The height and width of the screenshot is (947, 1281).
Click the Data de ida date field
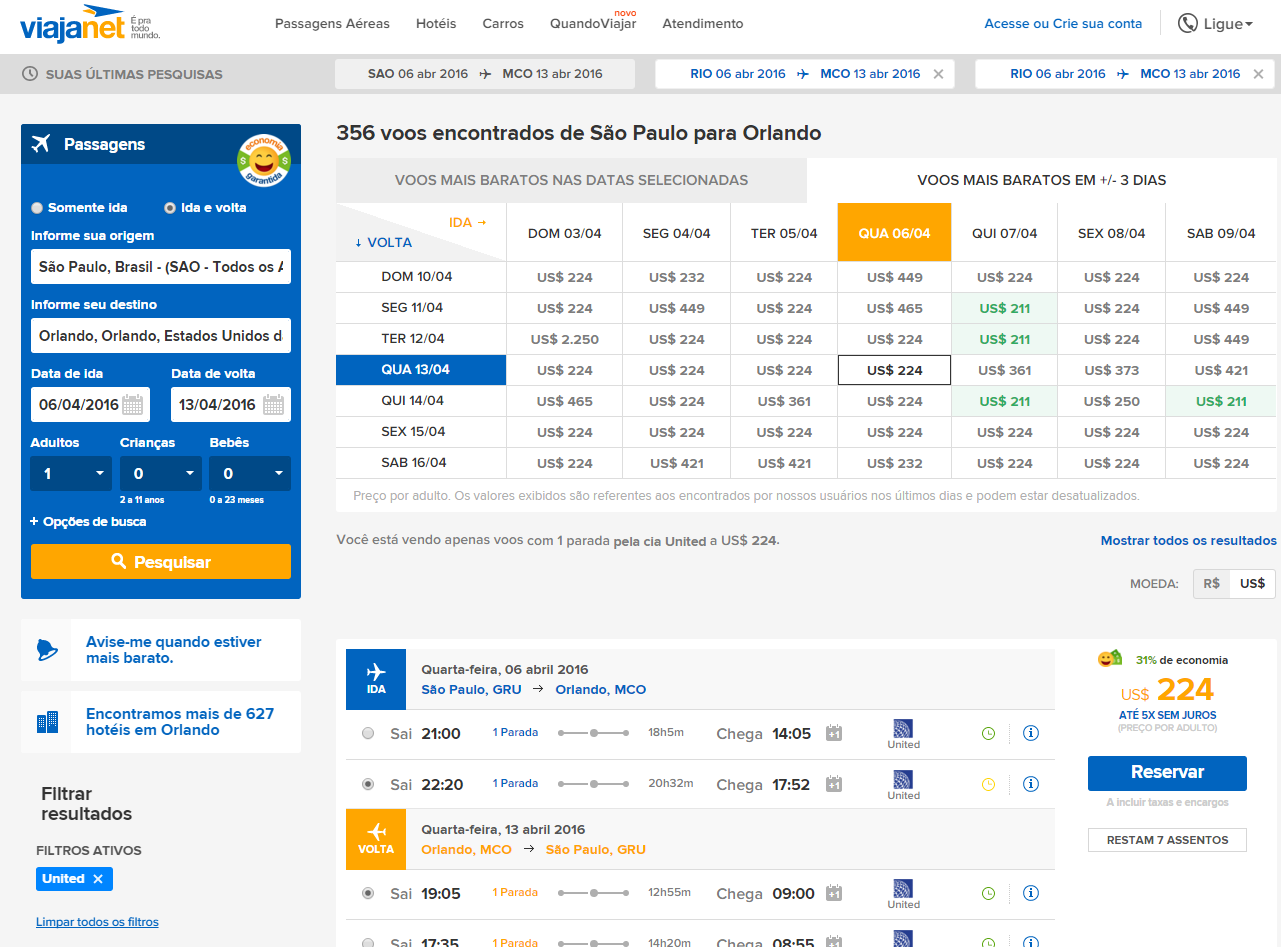point(90,405)
